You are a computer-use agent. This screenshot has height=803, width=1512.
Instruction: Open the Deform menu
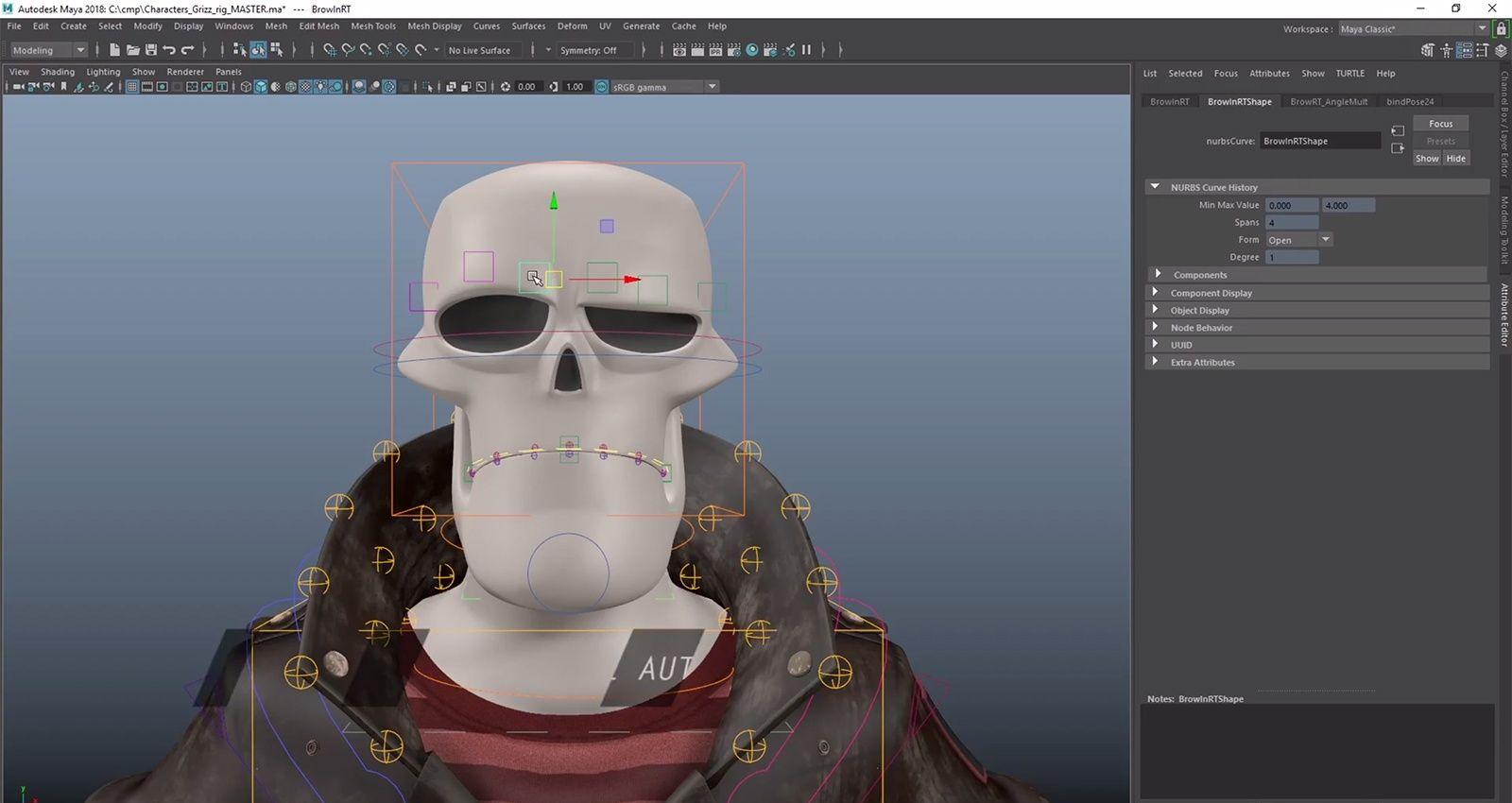pos(572,26)
